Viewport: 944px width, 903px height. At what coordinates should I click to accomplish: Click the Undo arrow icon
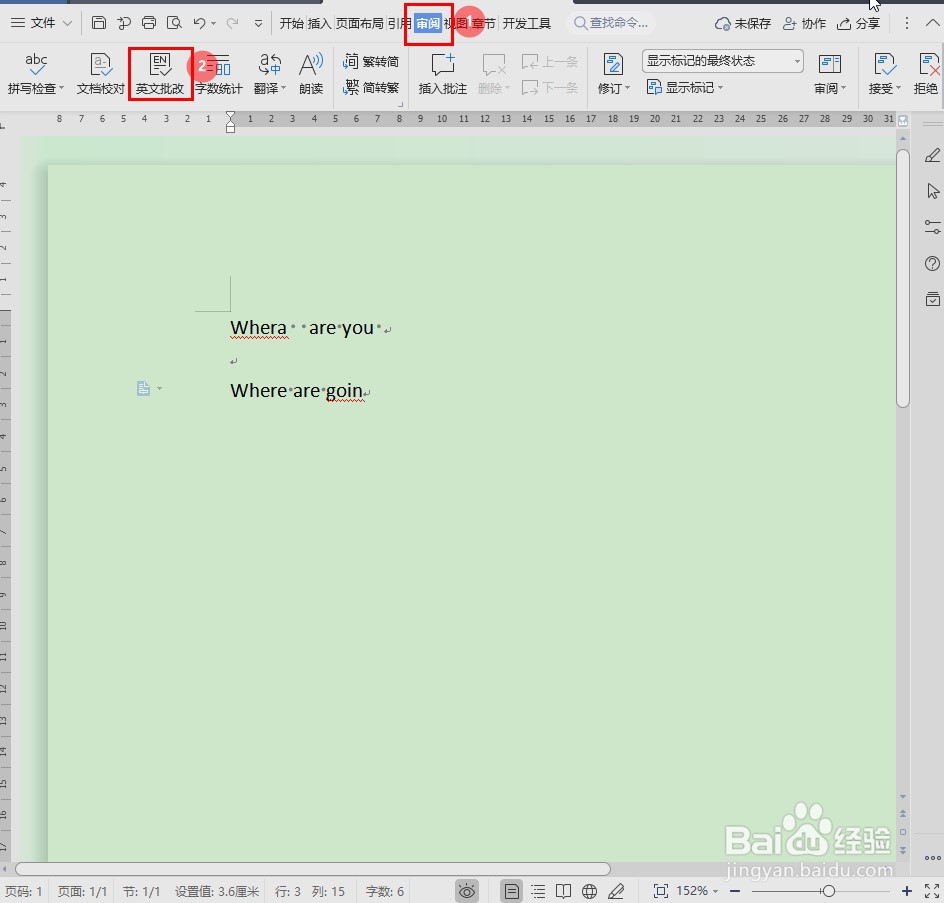(199, 23)
